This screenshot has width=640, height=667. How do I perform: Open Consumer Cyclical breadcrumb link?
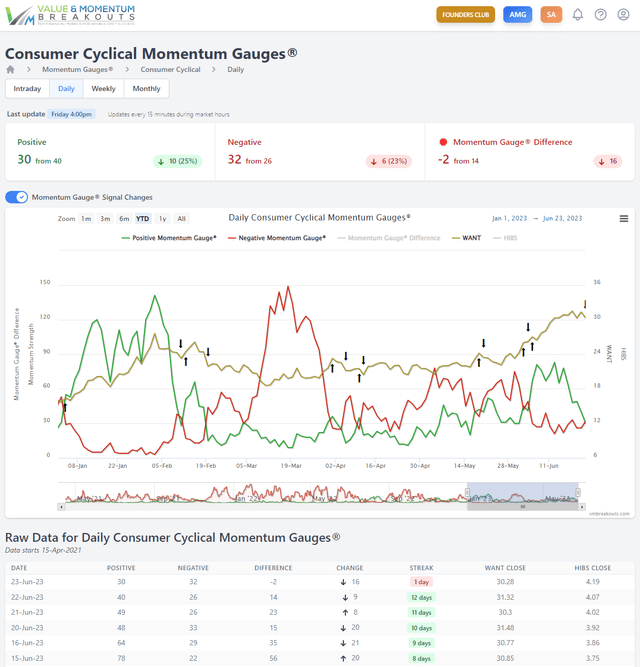pos(171,69)
